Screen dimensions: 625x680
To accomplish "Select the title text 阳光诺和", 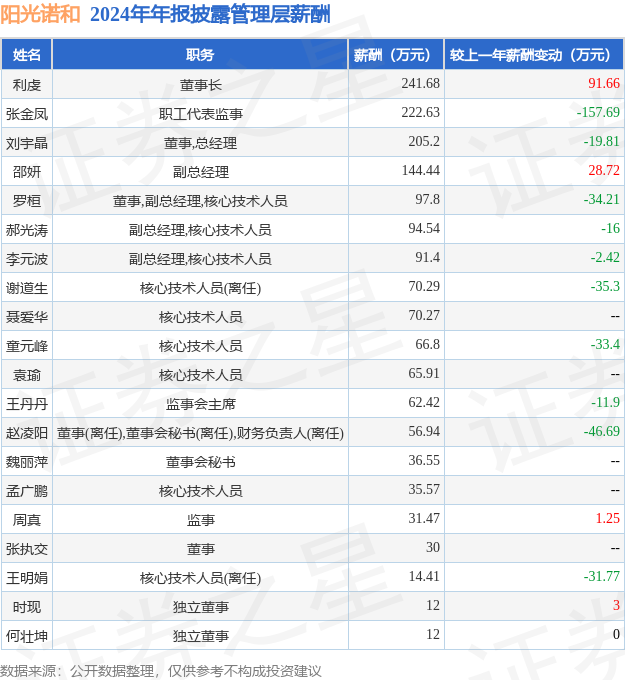I will [x=40, y=14].
